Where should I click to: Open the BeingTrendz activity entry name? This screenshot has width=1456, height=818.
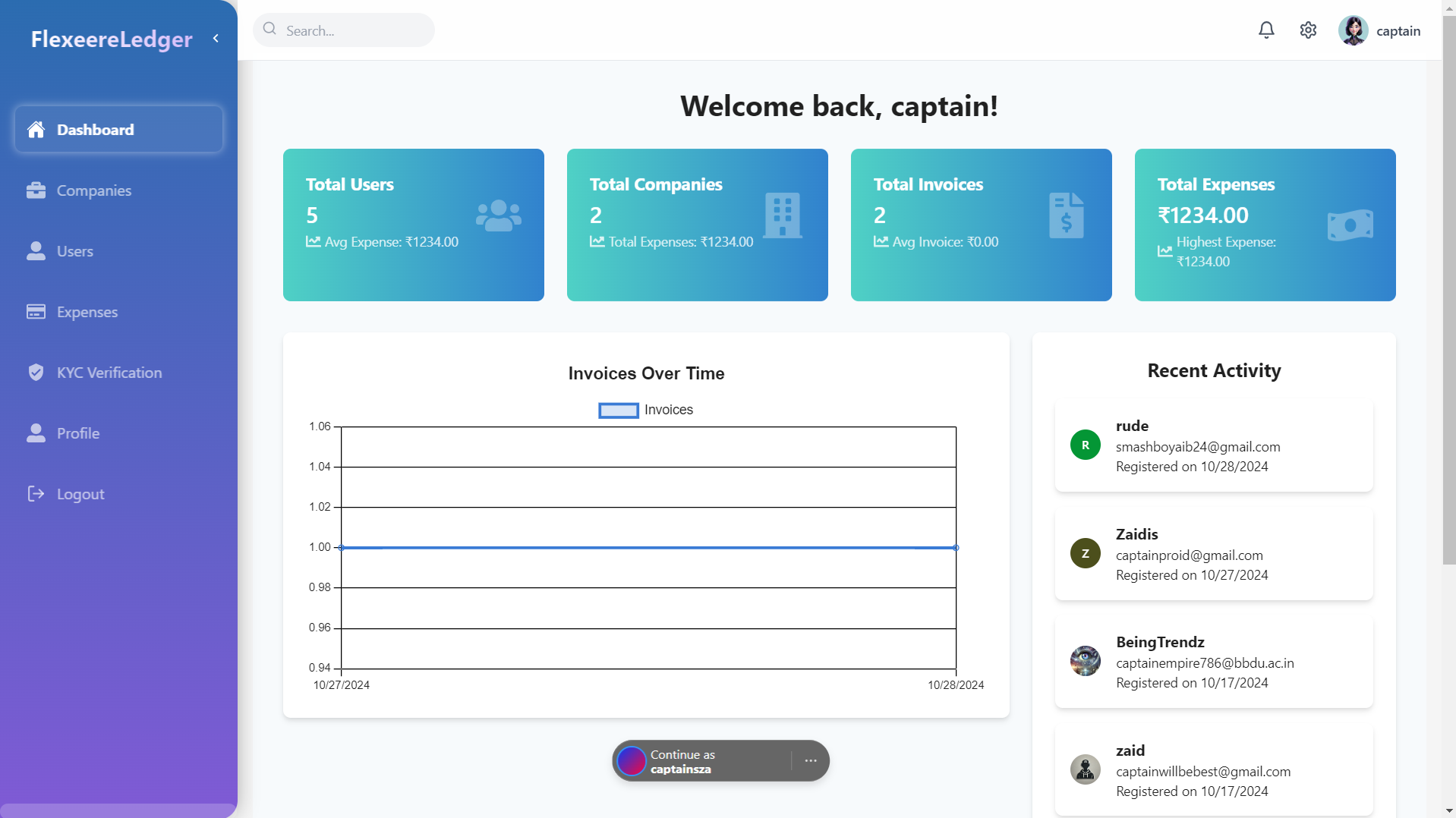coord(1160,642)
